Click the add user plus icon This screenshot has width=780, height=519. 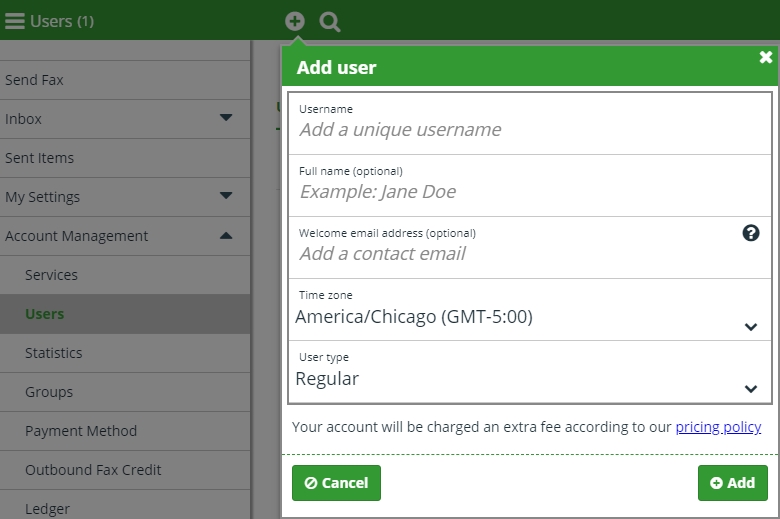[x=295, y=21]
